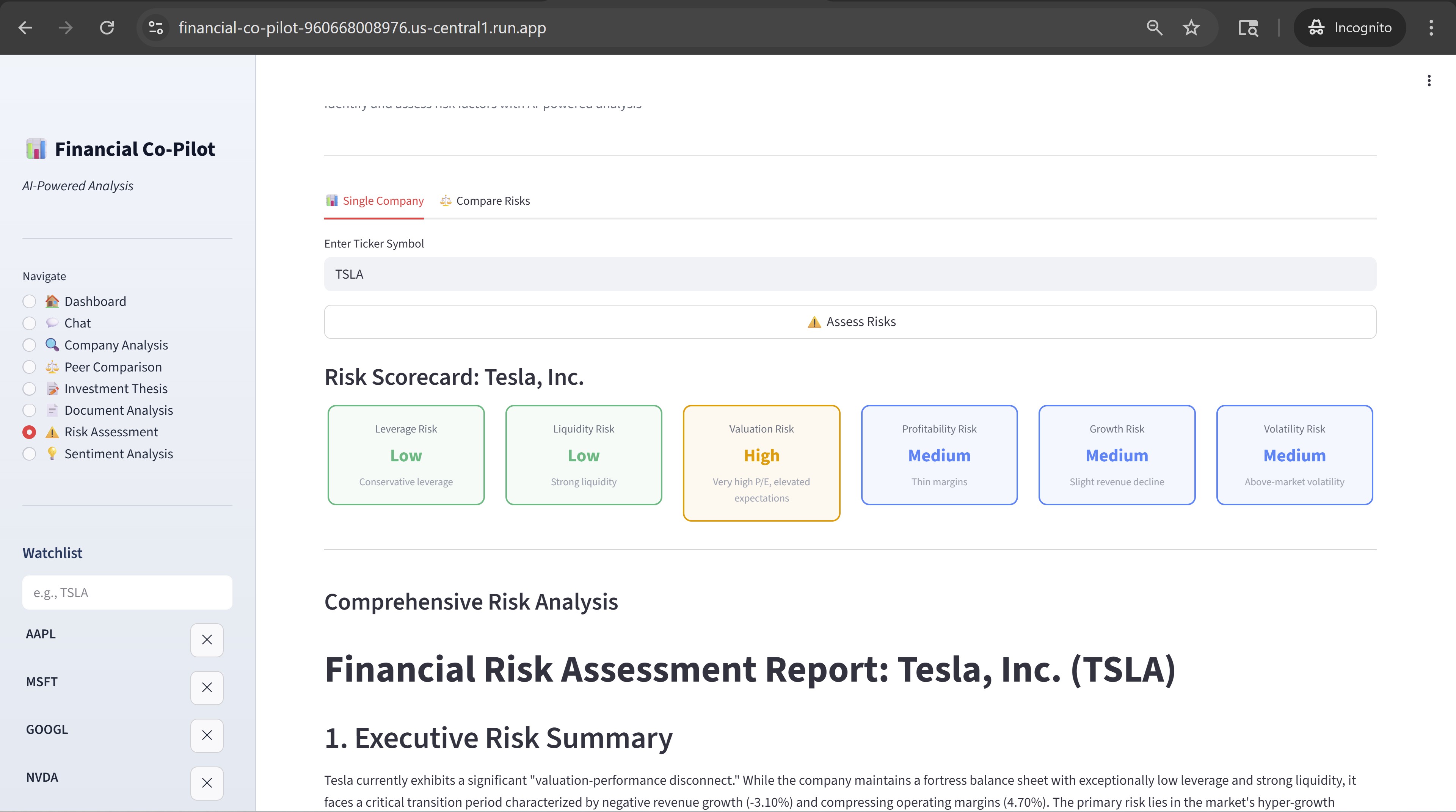Remove MSFT from the watchlist
The width and height of the screenshot is (1456, 812).
[x=207, y=687]
